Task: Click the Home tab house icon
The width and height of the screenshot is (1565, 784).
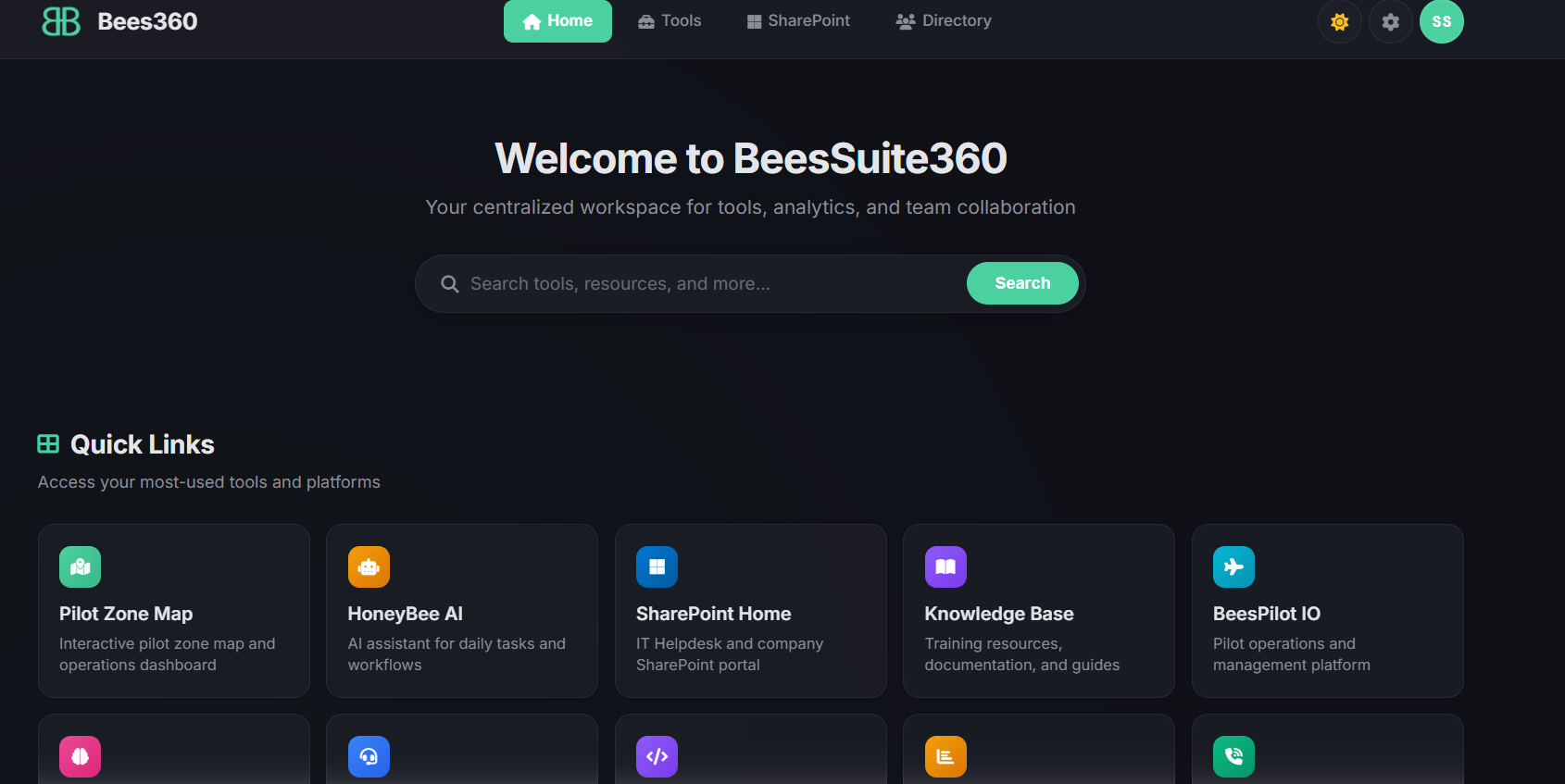Action: [532, 21]
